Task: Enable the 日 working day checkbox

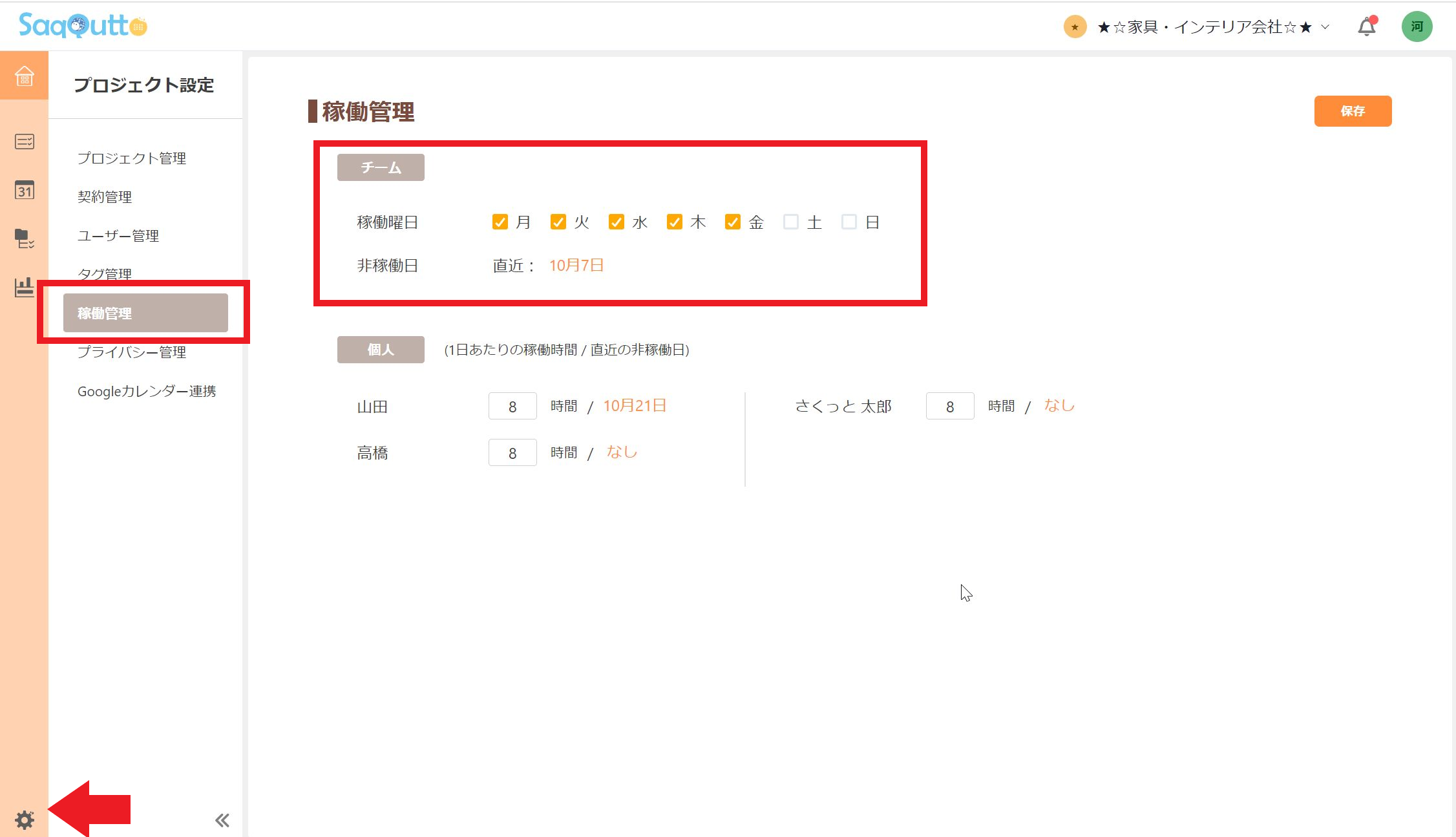Action: pos(849,222)
